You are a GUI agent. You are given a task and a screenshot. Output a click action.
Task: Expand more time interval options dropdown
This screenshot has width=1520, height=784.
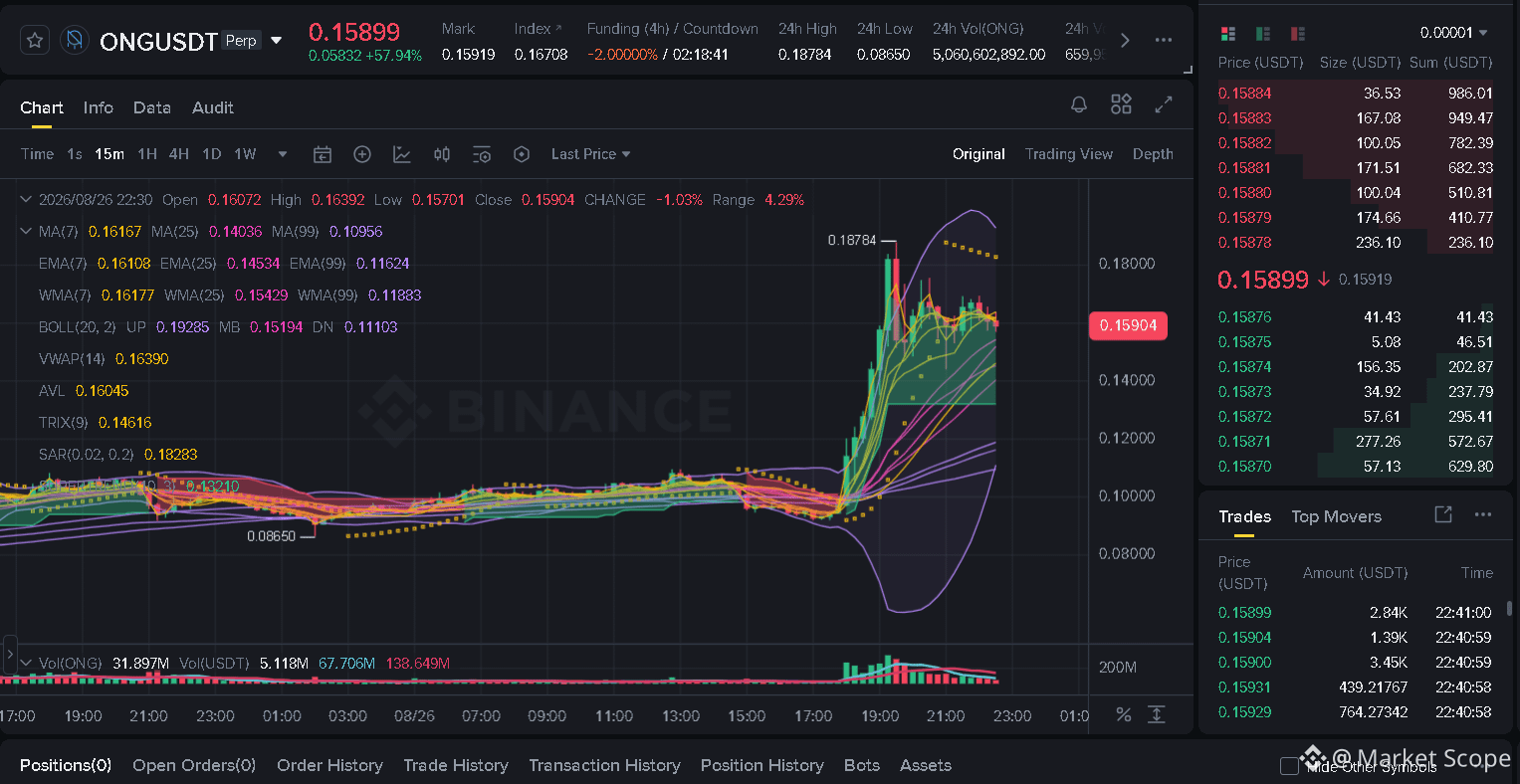[x=283, y=154]
